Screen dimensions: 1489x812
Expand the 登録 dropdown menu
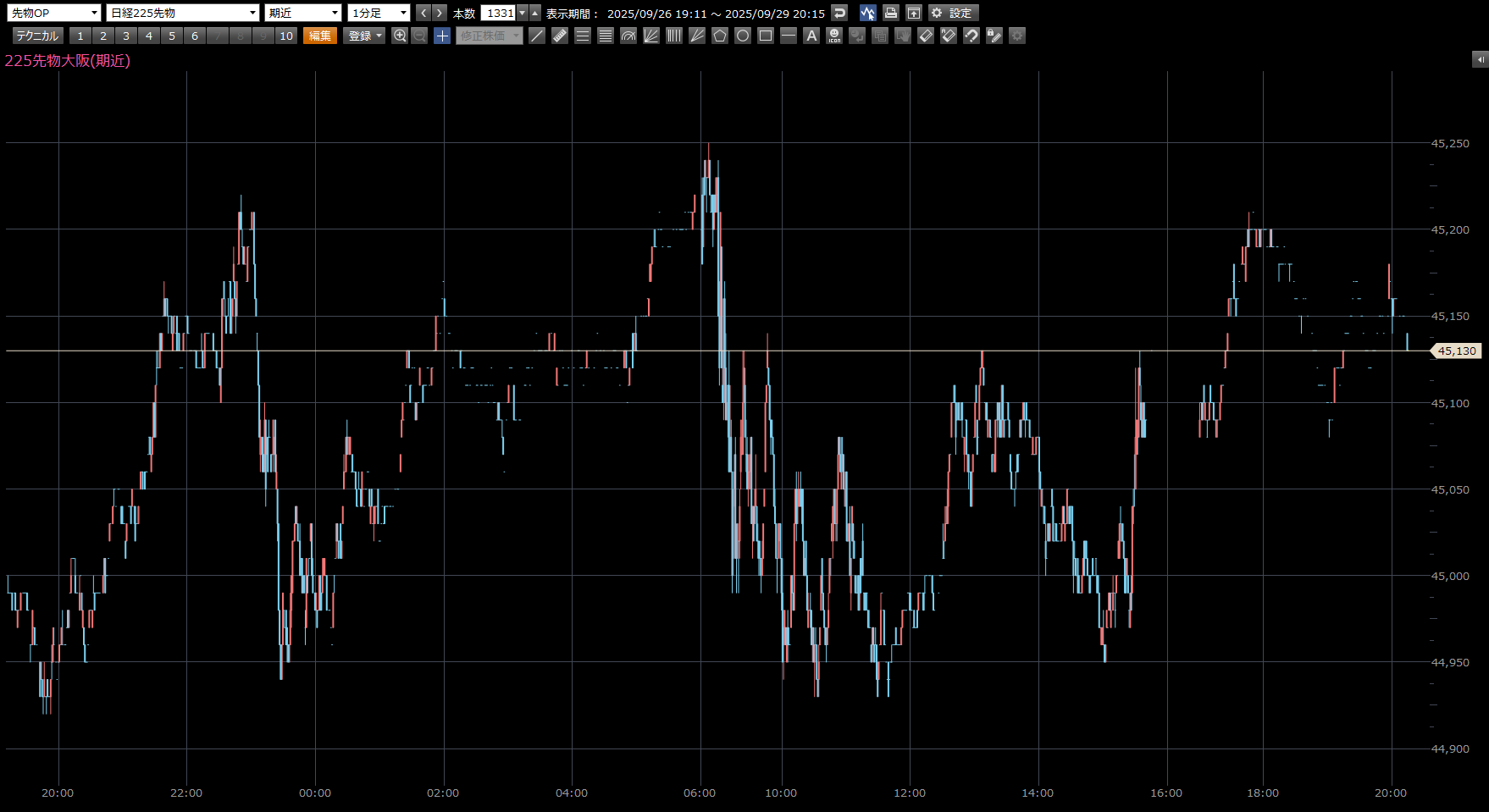coord(365,36)
